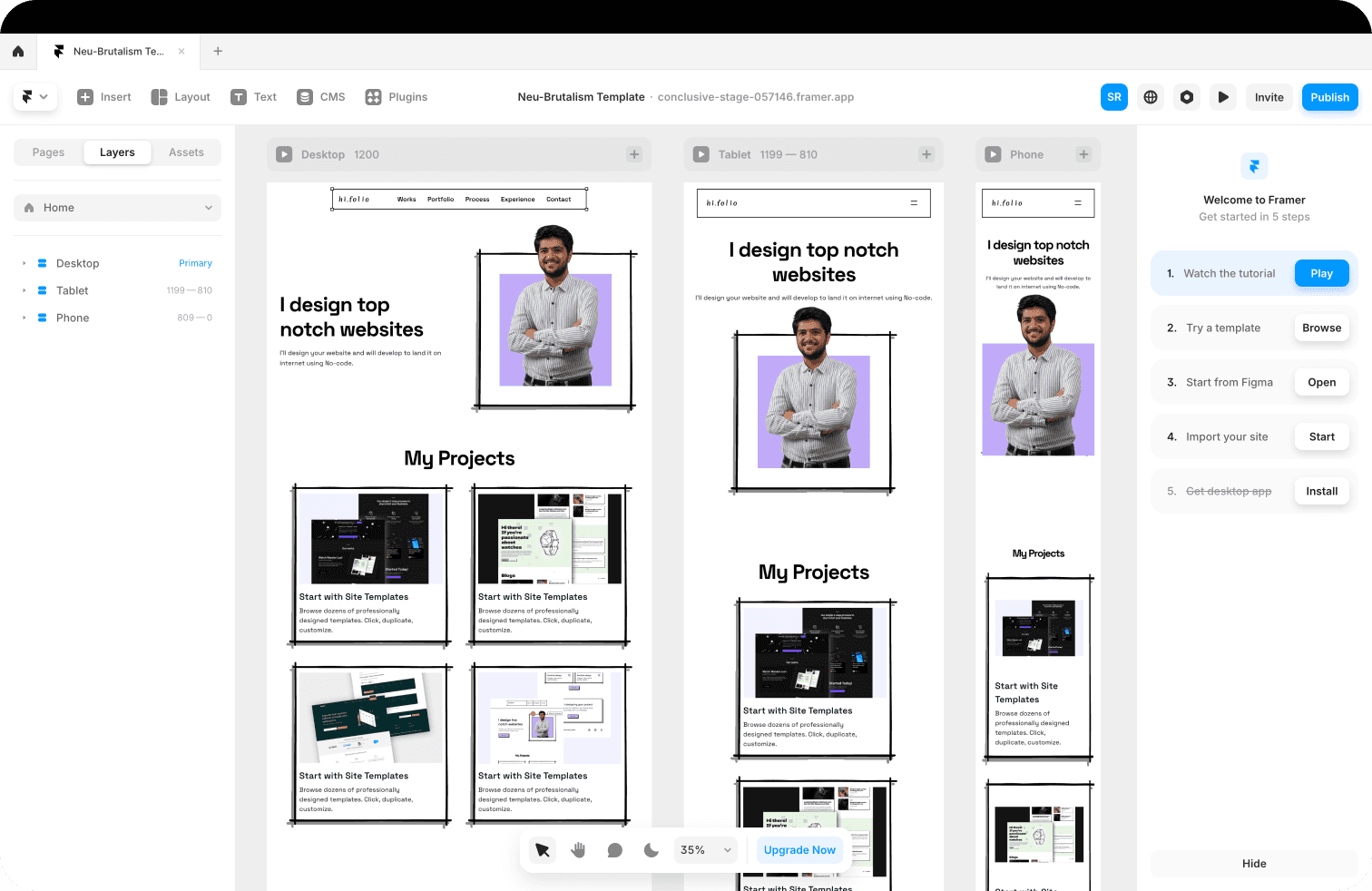Preview the site with play icon
1372x891 pixels.
[1223, 97]
